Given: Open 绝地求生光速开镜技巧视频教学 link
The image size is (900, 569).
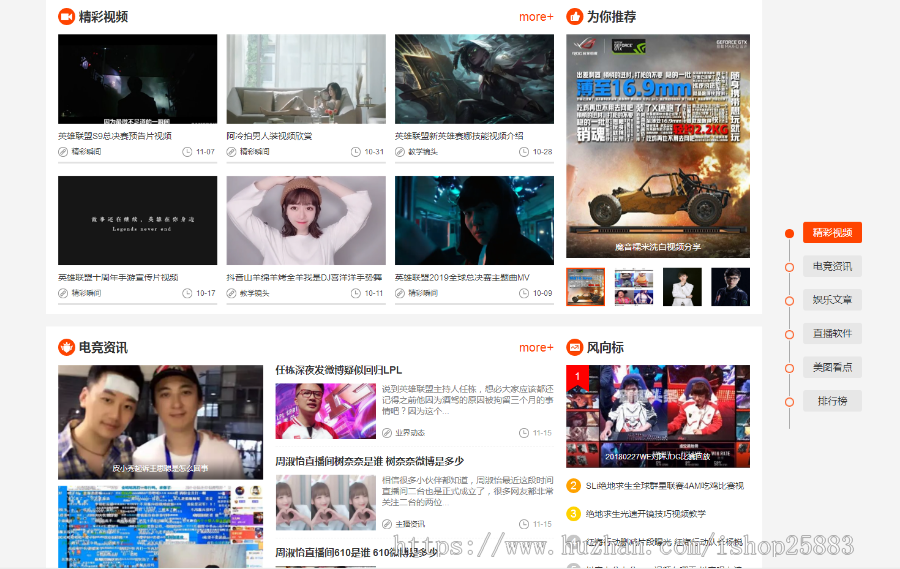Looking at the screenshot, I should tap(646, 513).
